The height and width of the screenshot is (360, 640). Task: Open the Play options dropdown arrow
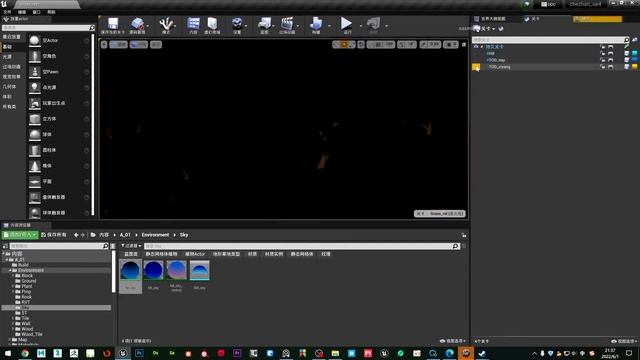pyautogui.click(x=361, y=26)
